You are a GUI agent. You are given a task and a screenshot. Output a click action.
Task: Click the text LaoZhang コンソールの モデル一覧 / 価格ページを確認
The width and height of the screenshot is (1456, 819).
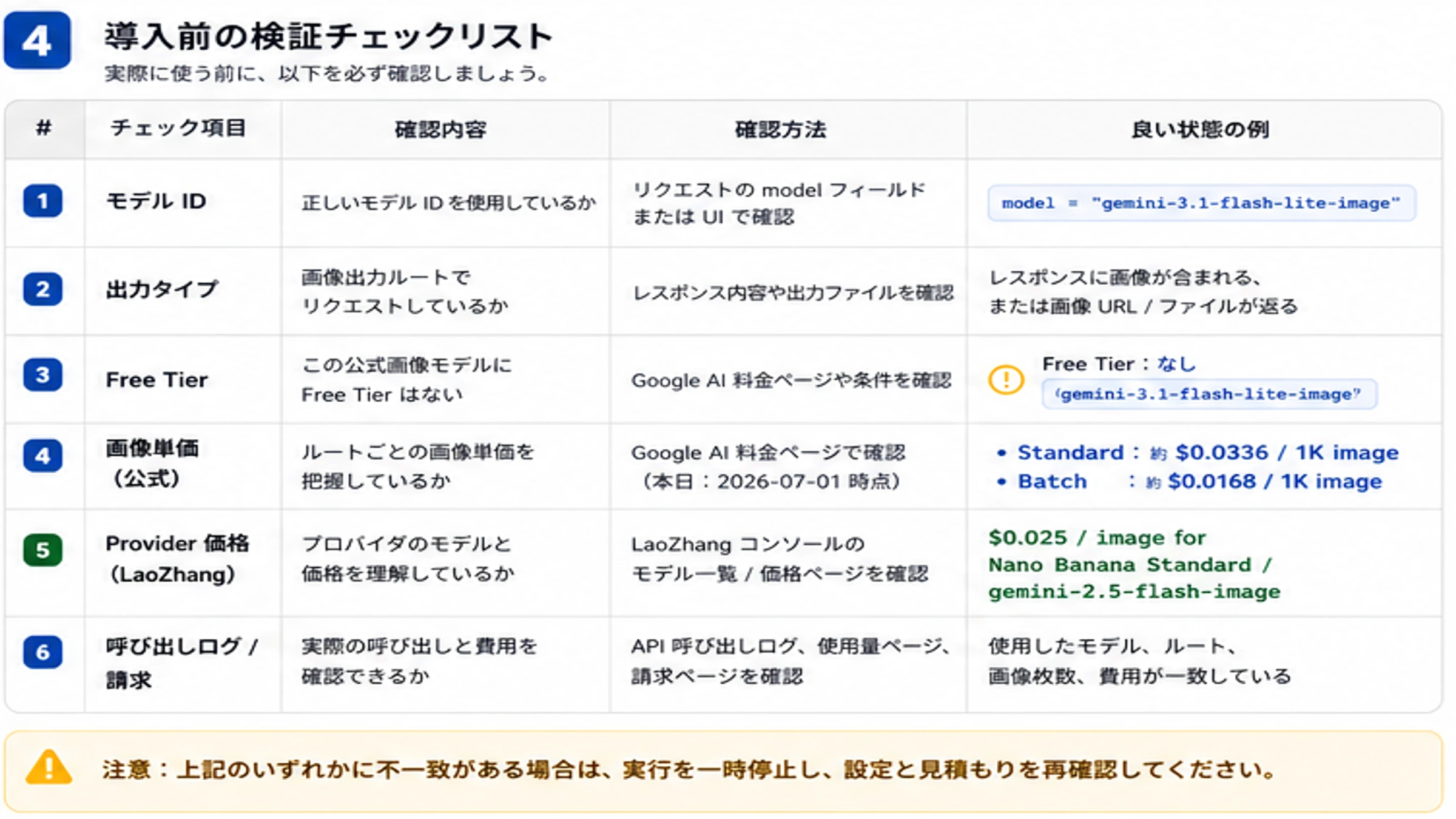click(780, 559)
